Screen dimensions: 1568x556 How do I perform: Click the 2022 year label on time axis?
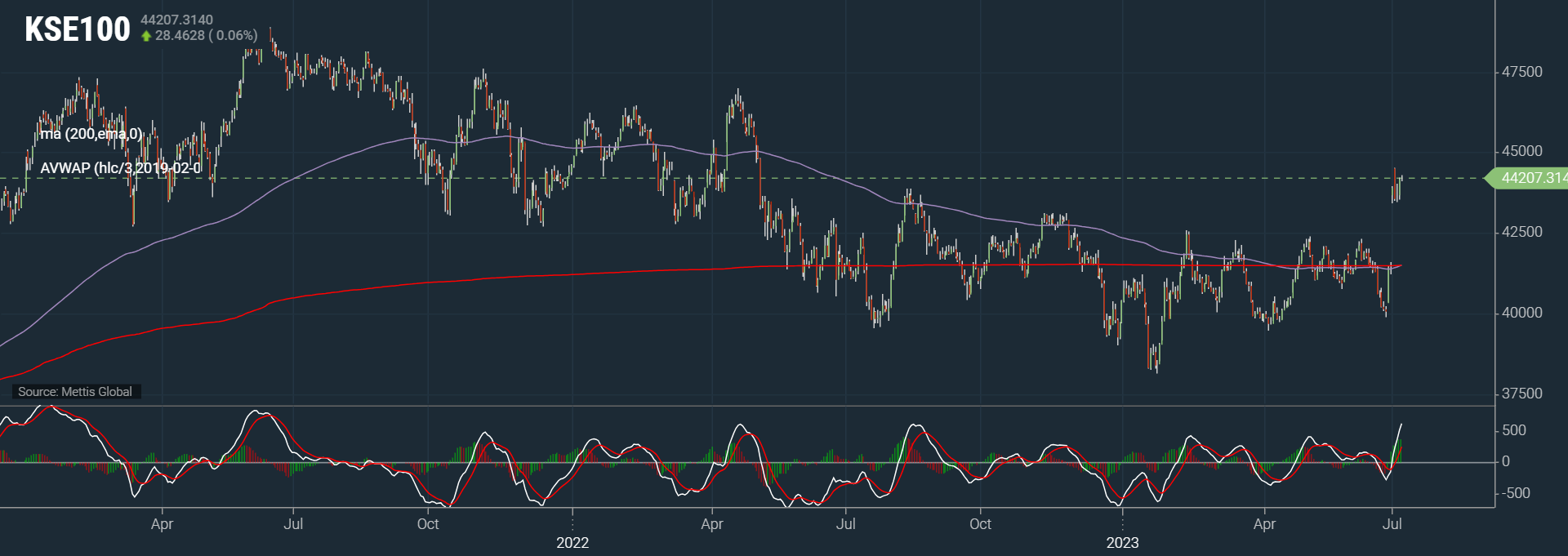pos(572,543)
